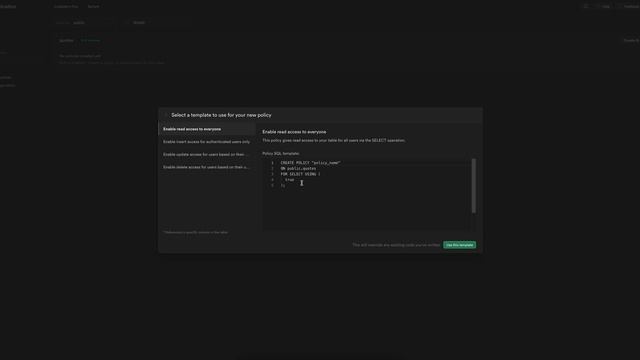Click the policy description mentioning SELECT operation
Image resolution: width=640 pixels, height=360 pixels.
click(333, 140)
